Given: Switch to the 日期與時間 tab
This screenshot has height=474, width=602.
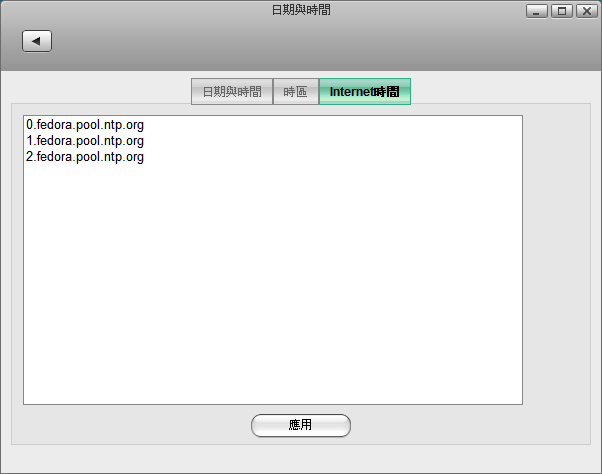Looking at the screenshot, I should 232,92.
